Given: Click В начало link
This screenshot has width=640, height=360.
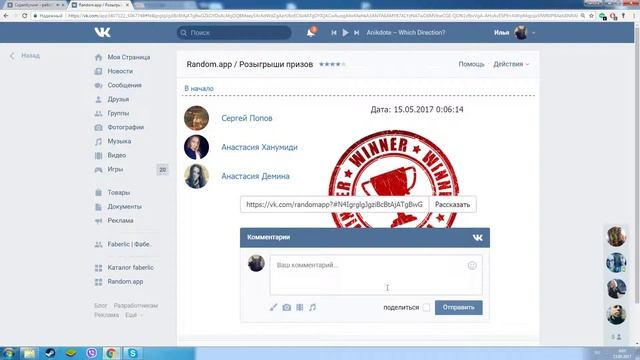Looking at the screenshot, I should coord(199,89).
